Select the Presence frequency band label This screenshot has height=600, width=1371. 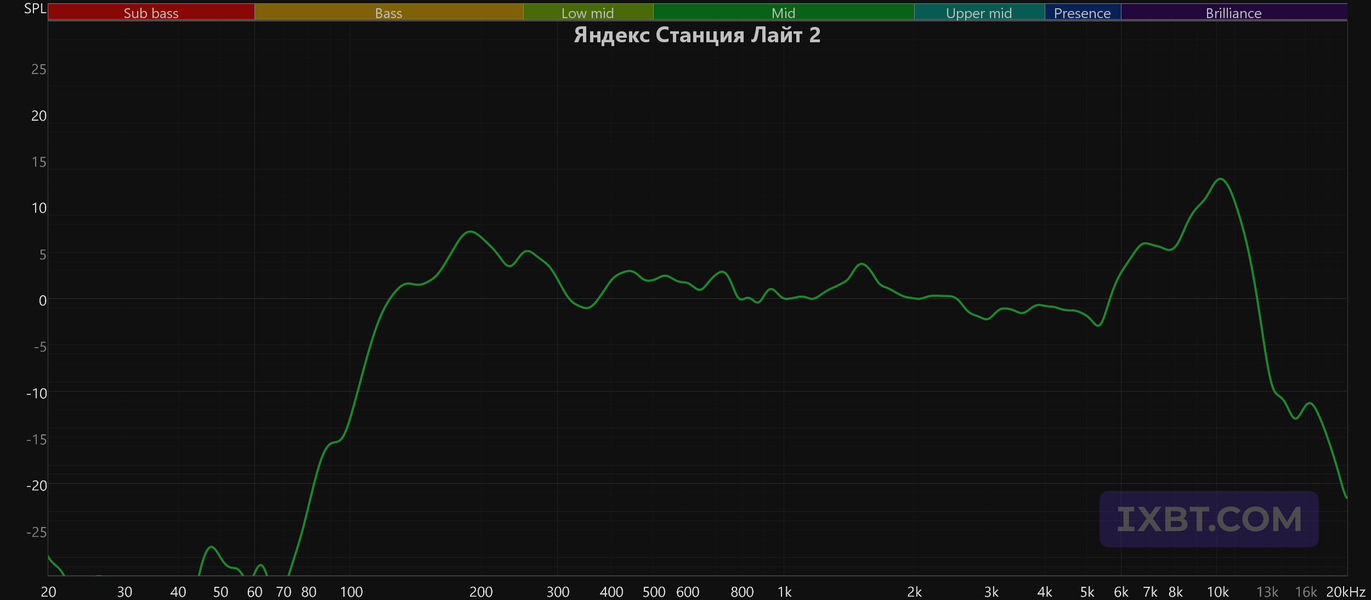tap(1082, 13)
